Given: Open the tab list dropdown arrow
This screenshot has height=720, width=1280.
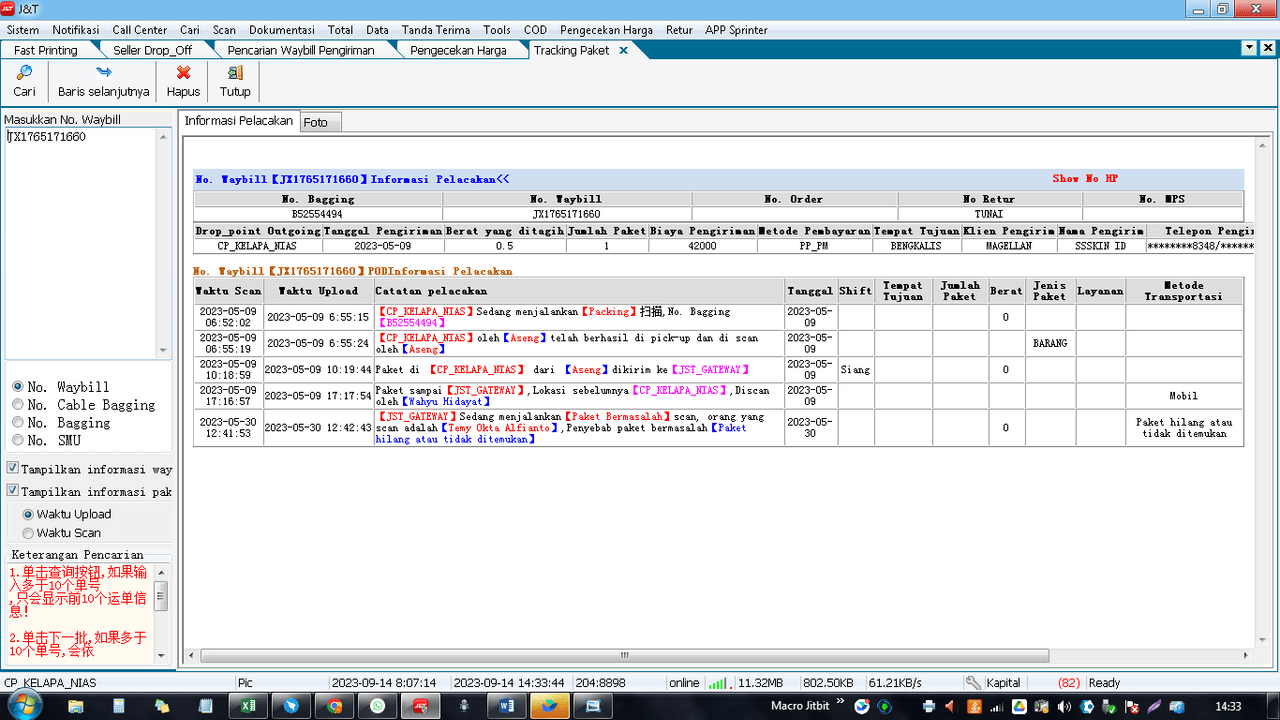Looking at the screenshot, I should (1249, 47).
